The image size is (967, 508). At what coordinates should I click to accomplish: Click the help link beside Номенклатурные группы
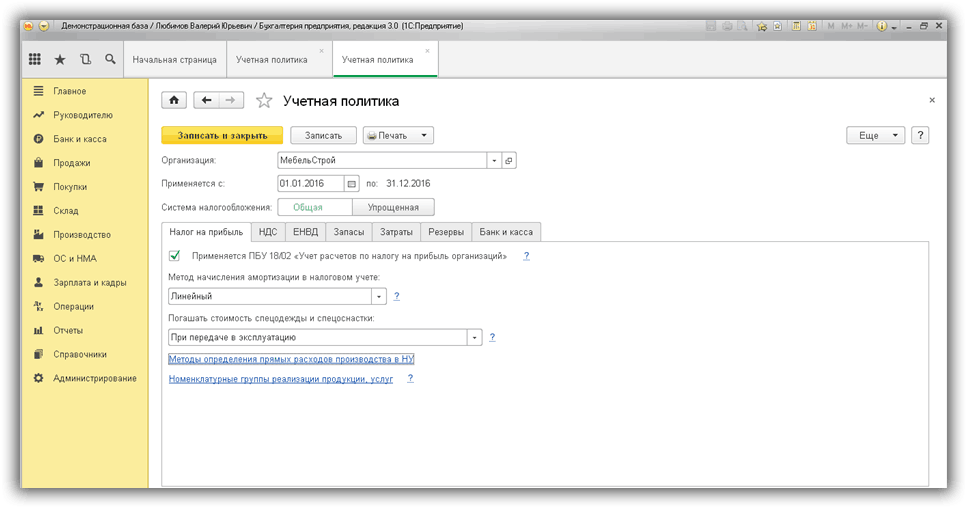tap(410, 379)
